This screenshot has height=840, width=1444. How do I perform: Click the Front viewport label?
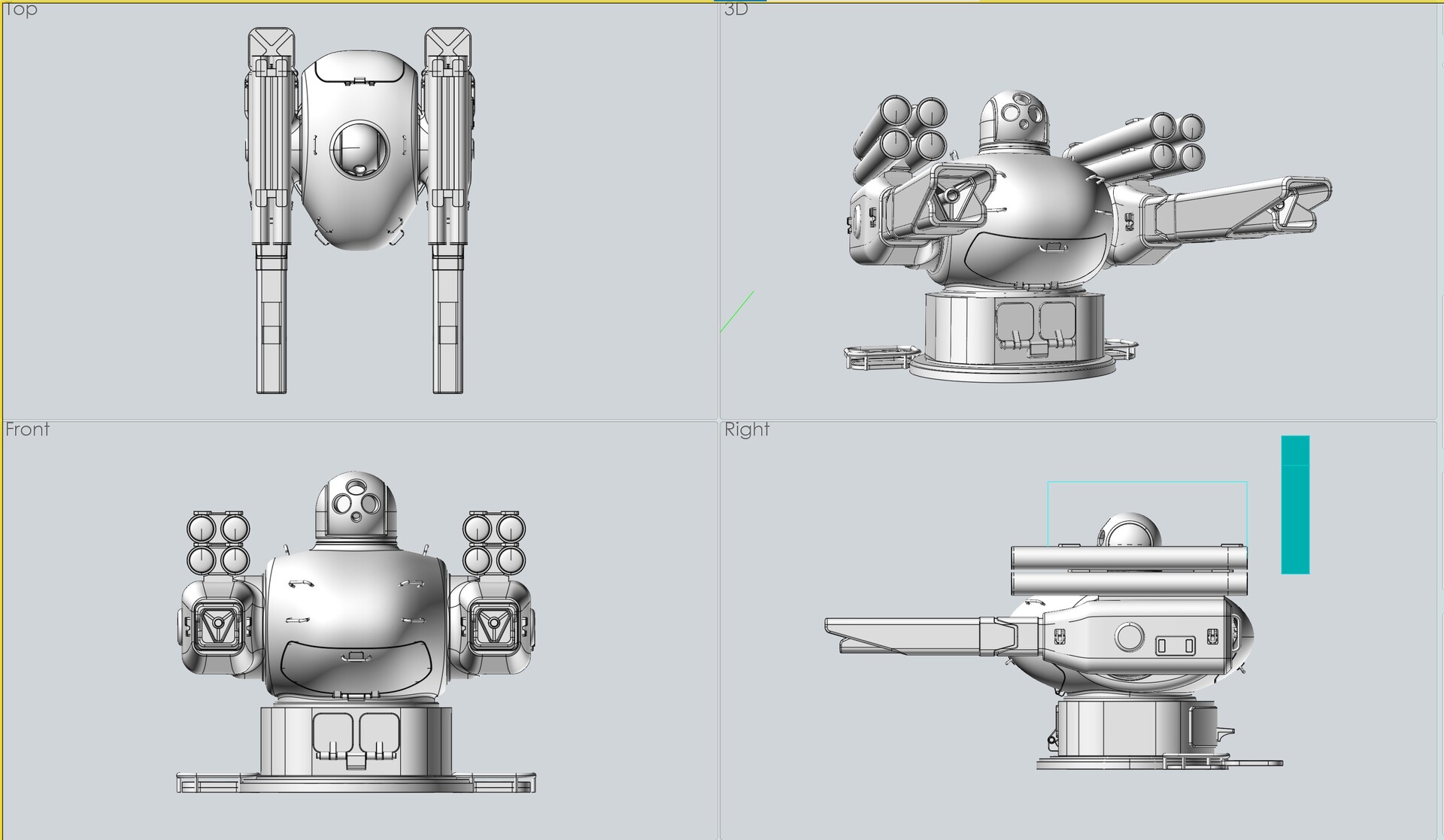[27, 429]
